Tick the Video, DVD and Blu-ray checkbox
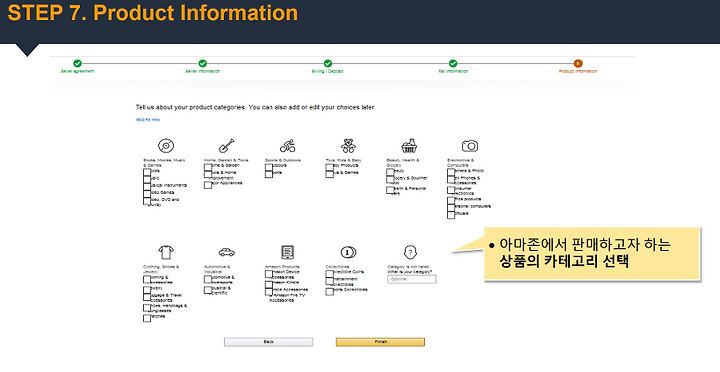The width and height of the screenshot is (720, 372). tap(147, 201)
